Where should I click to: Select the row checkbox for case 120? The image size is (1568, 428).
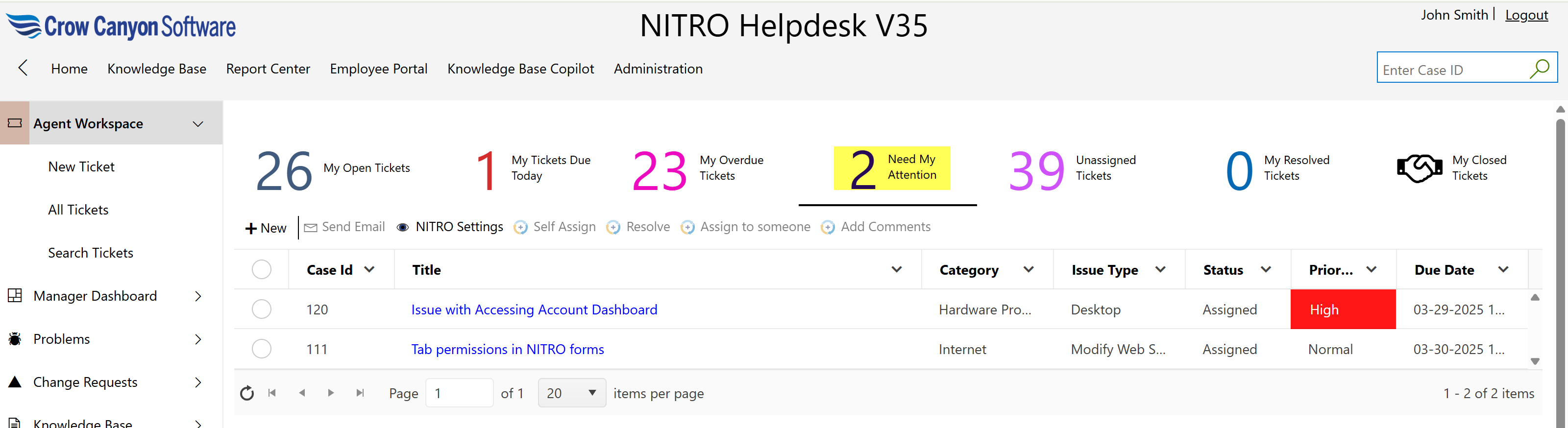click(x=261, y=309)
